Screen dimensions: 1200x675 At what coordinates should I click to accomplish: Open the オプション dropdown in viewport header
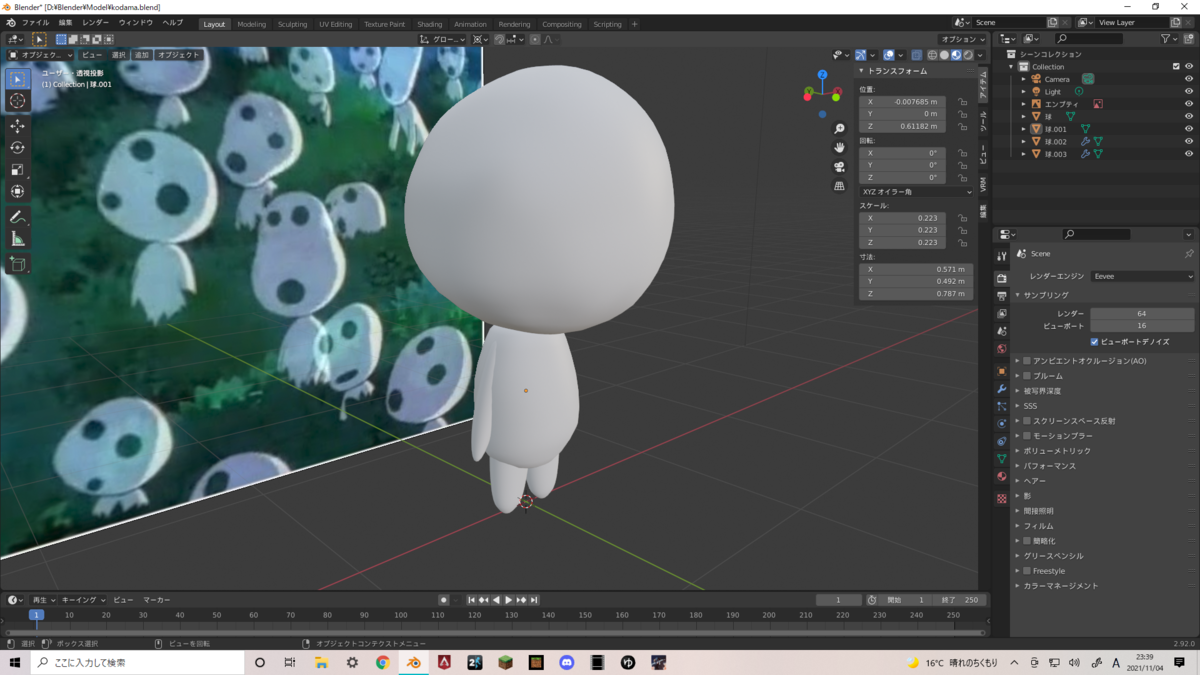coord(964,39)
